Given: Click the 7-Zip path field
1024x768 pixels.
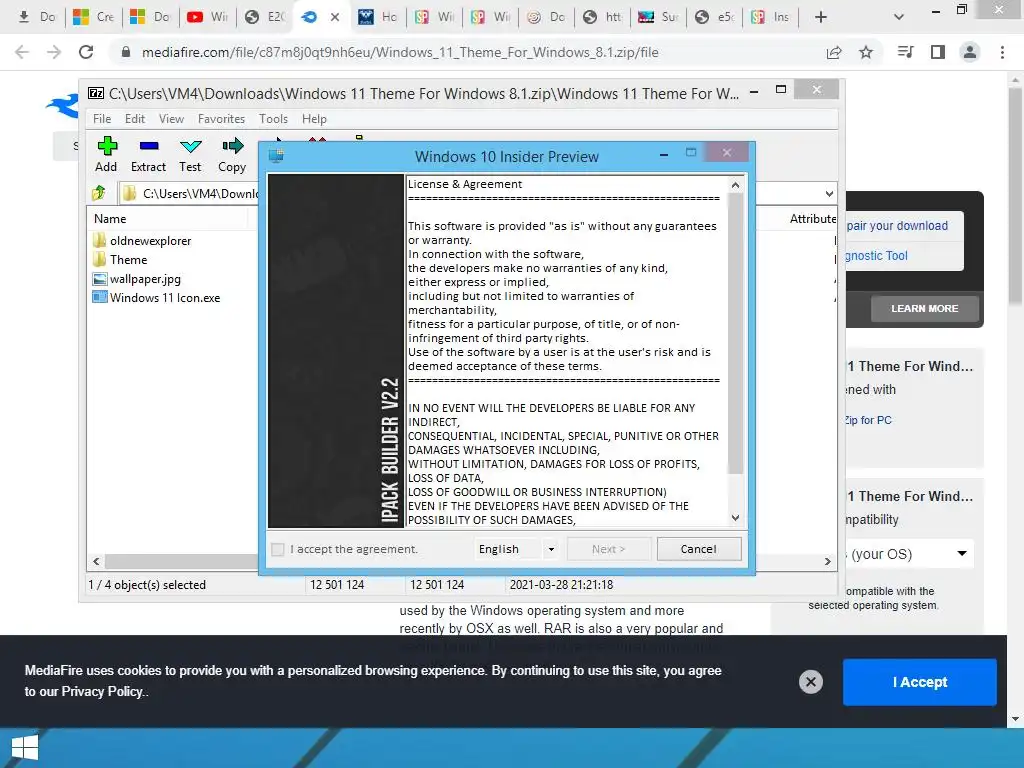Looking at the screenshot, I should pos(189,193).
